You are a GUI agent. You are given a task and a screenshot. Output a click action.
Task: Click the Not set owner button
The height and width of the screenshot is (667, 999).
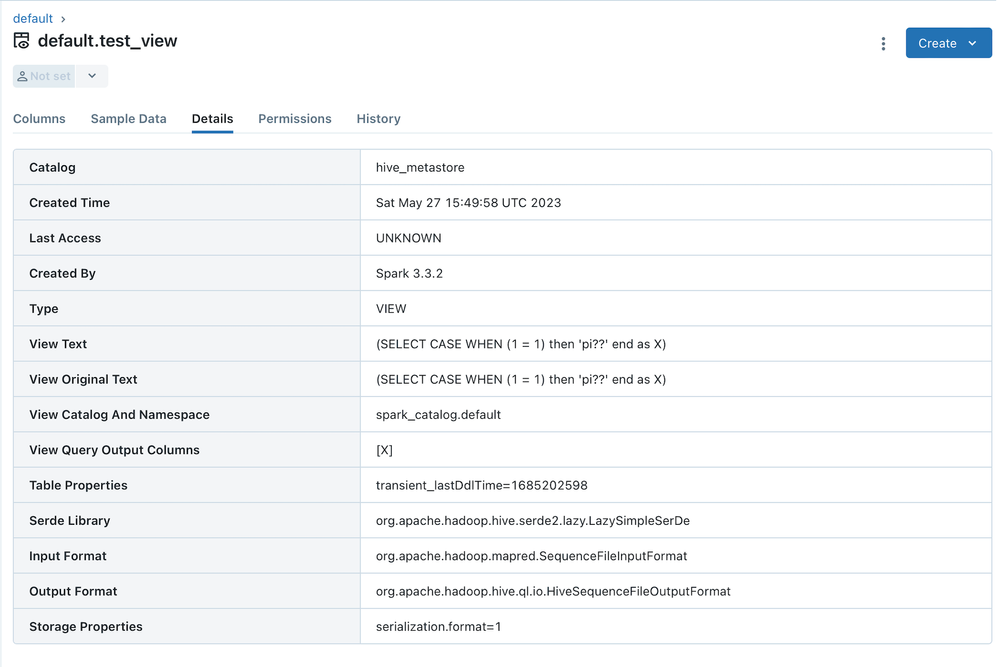[x=44, y=76]
